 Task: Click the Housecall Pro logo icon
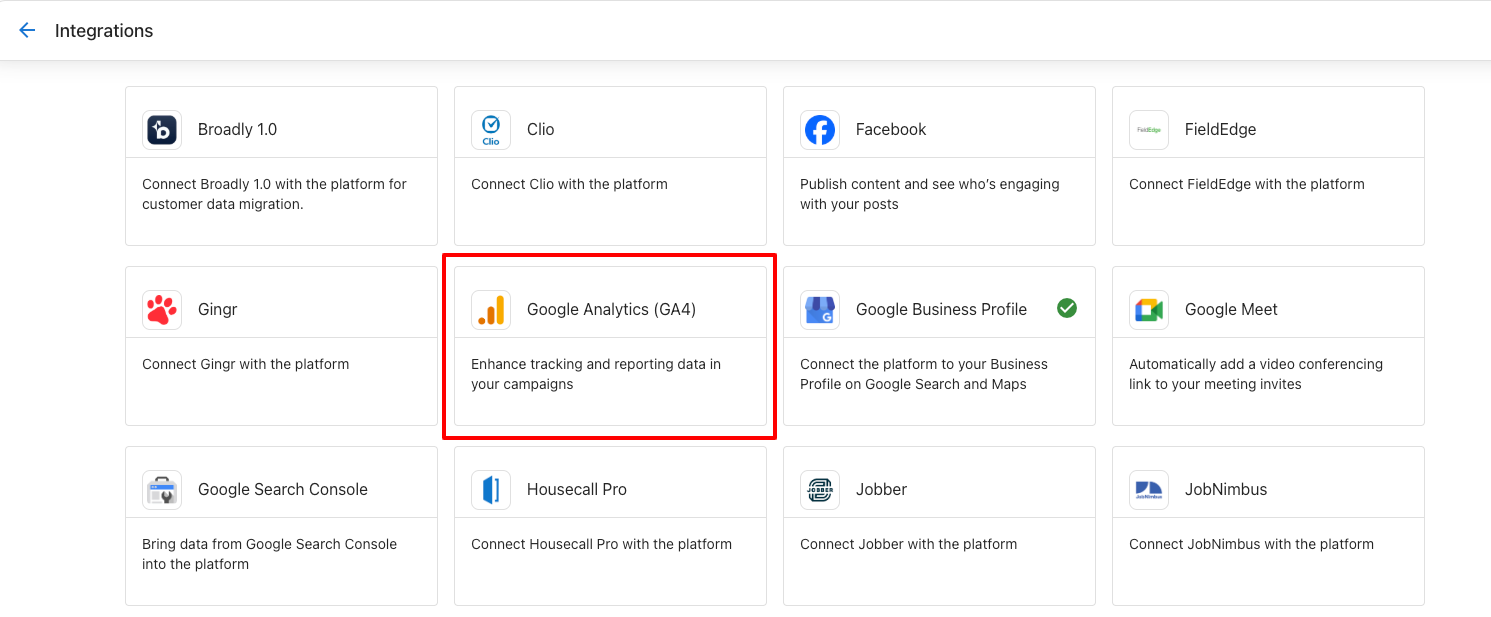(x=491, y=490)
